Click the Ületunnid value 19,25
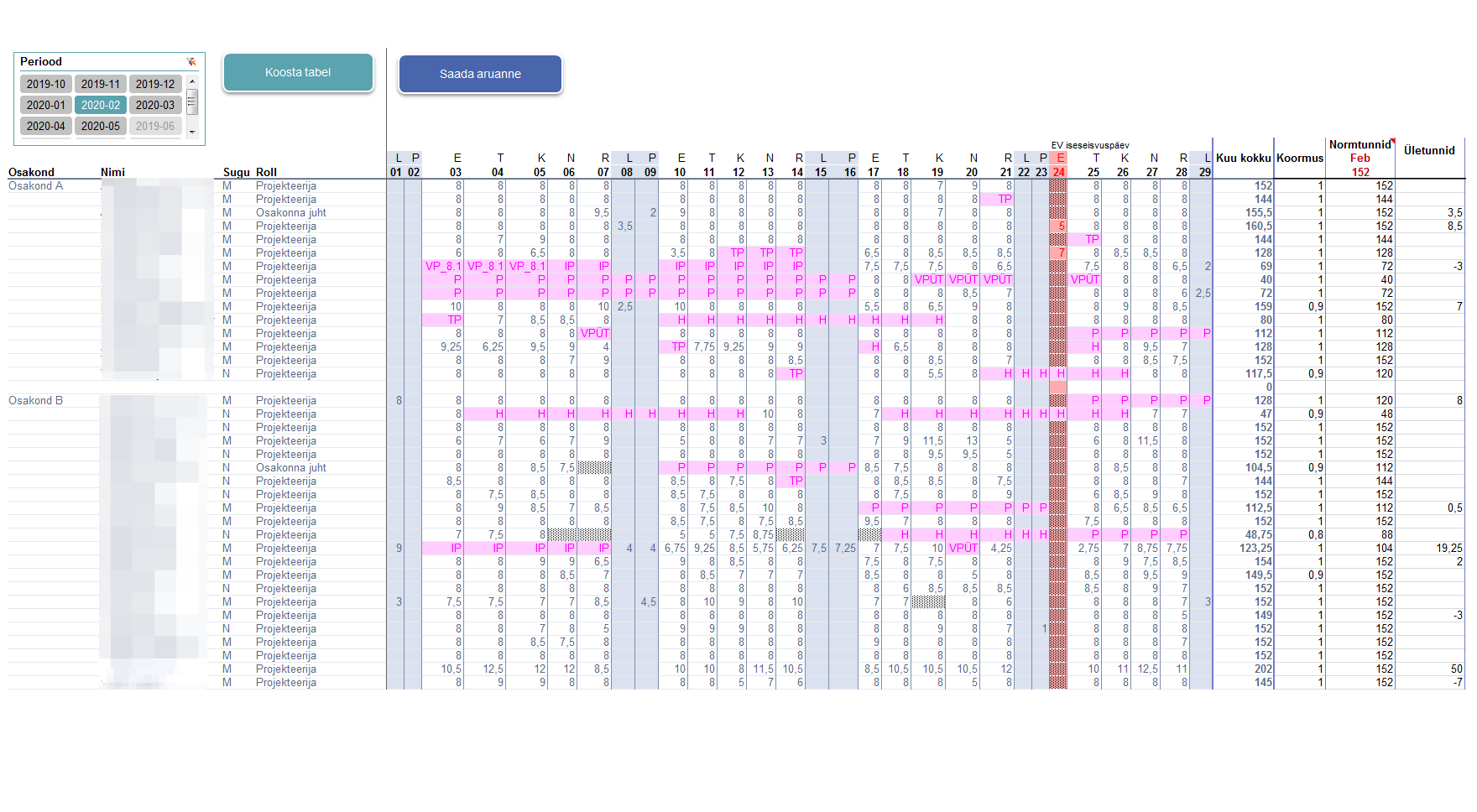Image resolution: width=1477 pixels, height=812 pixels. 1448,548
